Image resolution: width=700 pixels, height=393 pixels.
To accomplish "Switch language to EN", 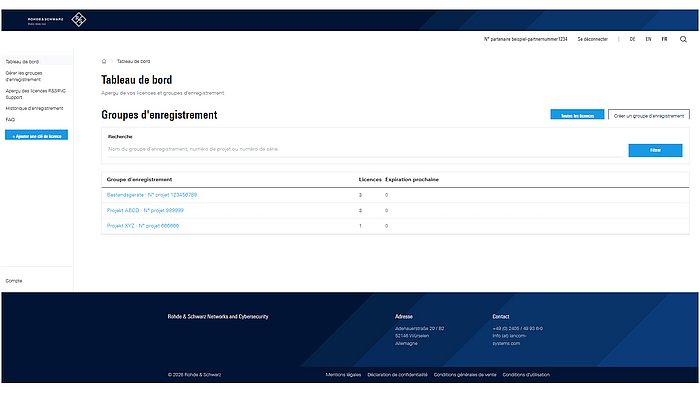I will pyautogui.click(x=648, y=39).
